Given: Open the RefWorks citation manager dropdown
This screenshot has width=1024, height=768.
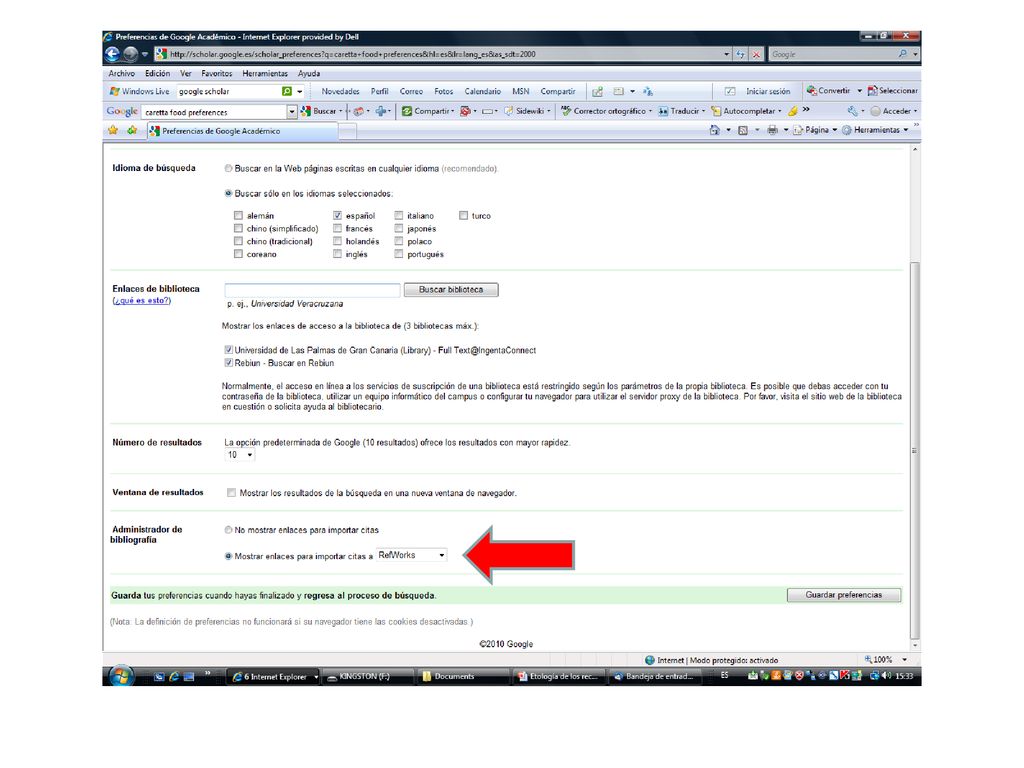Looking at the screenshot, I should pos(411,555).
